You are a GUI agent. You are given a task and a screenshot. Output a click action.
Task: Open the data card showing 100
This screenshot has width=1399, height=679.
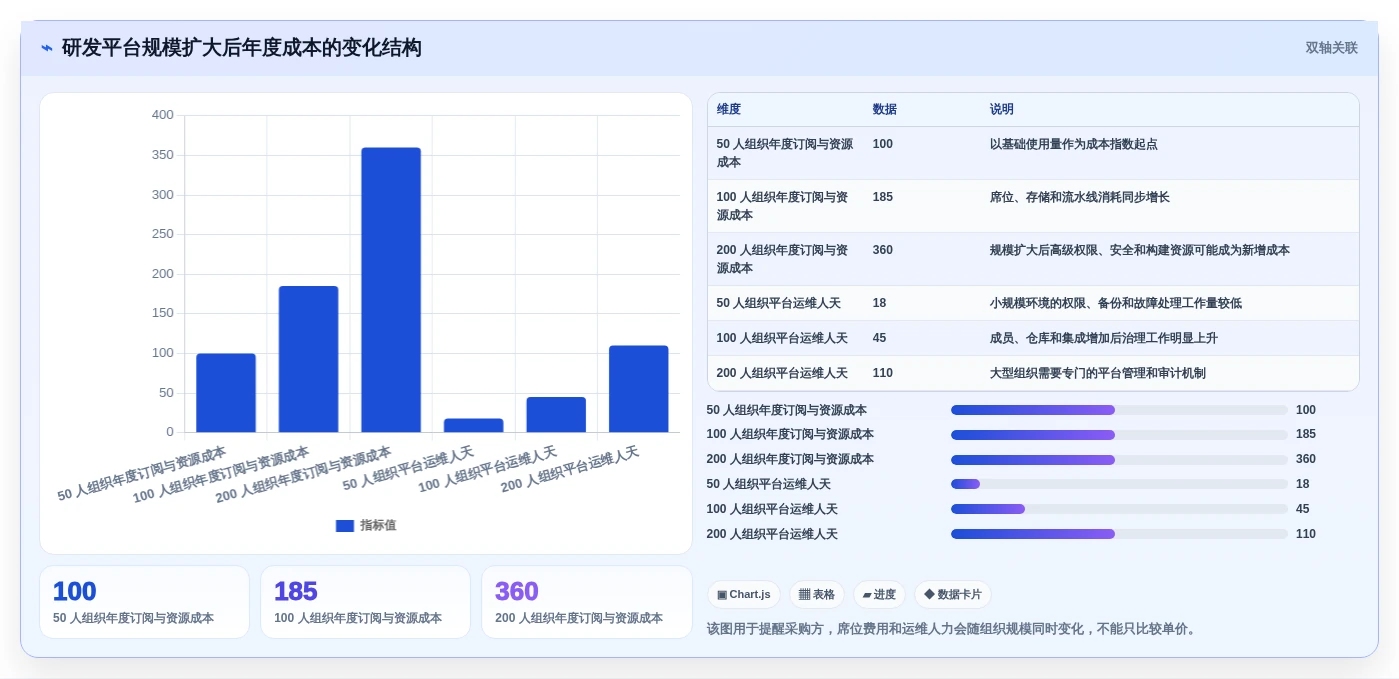pyautogui.click(x=144, y=602)
